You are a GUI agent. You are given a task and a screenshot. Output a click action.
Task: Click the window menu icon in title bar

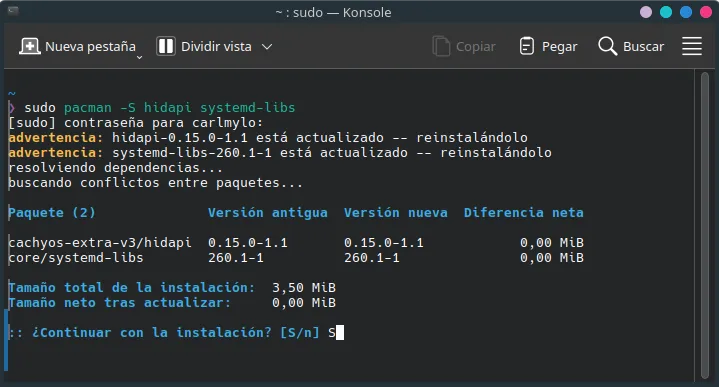13,10
